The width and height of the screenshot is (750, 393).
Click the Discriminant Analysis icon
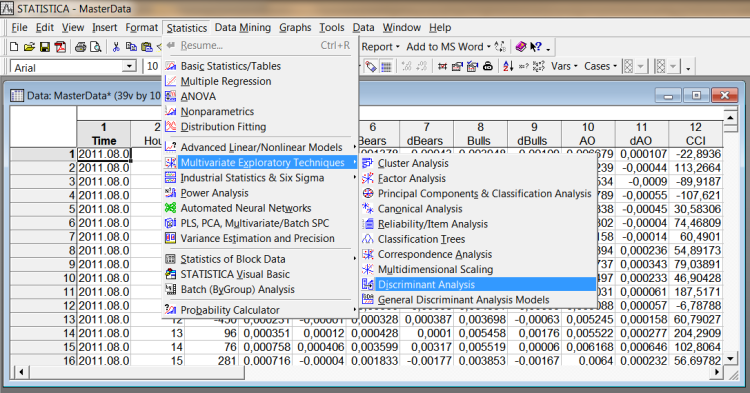pyautogui.click(x=367, y=284)
